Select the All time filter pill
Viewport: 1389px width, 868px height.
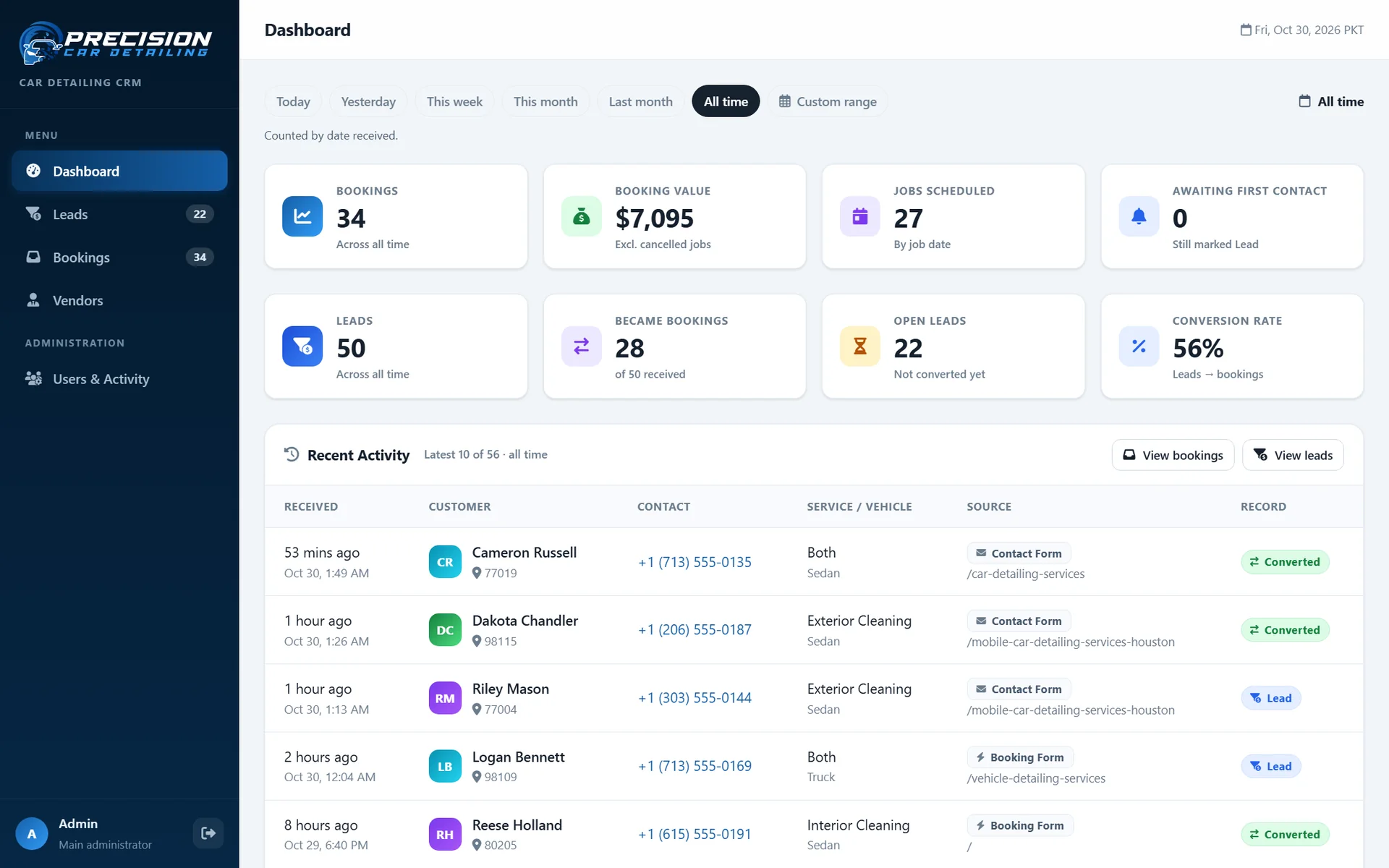[726, 101]
